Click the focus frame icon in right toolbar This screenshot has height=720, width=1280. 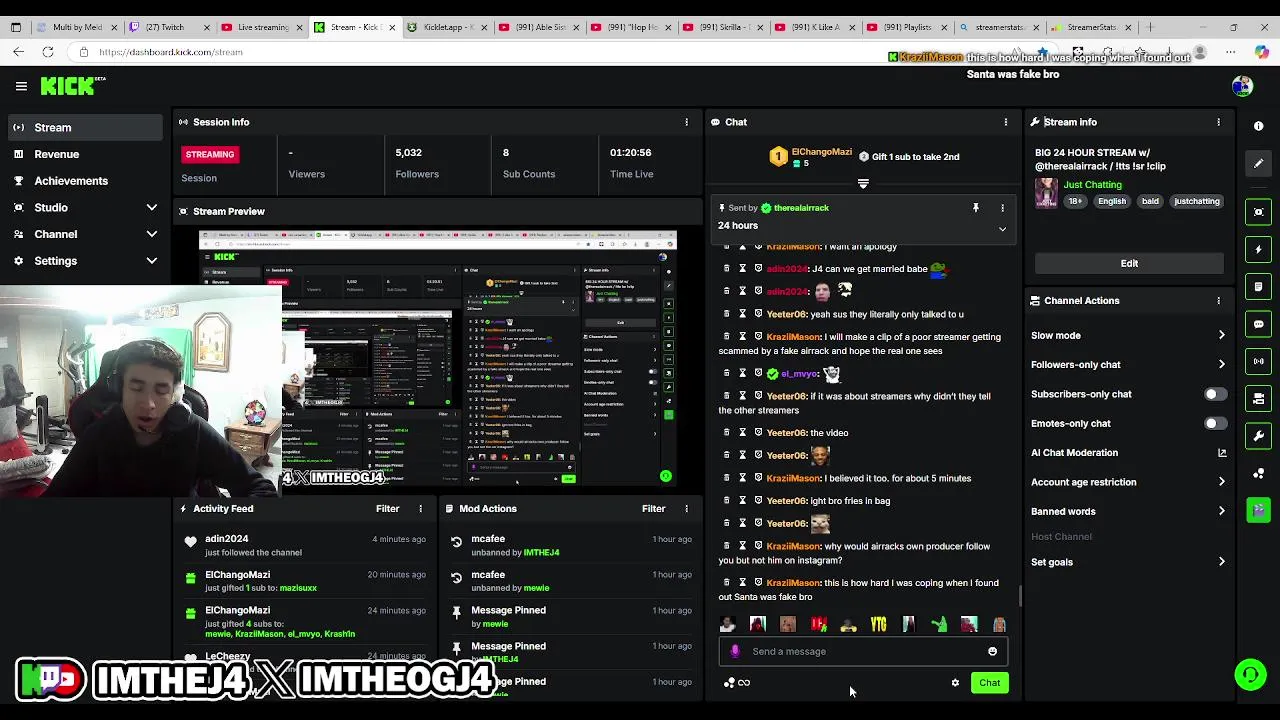1258,212
